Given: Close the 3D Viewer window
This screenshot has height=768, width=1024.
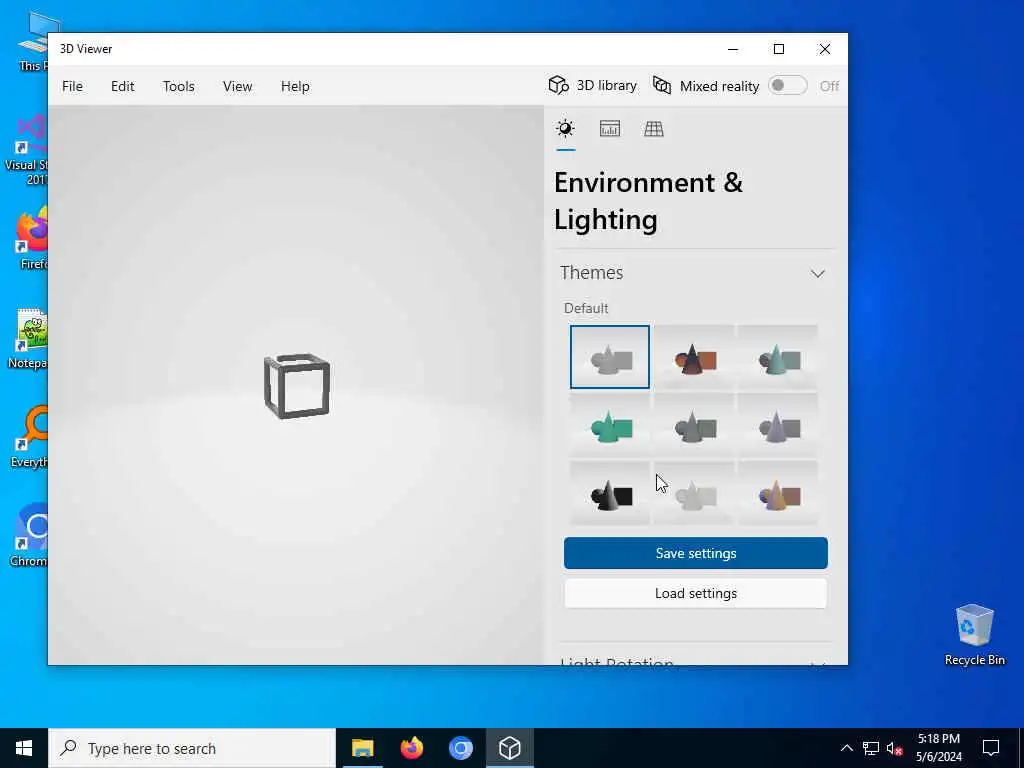Looking at the screenshot, I should pyautogui.click(x=825, y=49).
